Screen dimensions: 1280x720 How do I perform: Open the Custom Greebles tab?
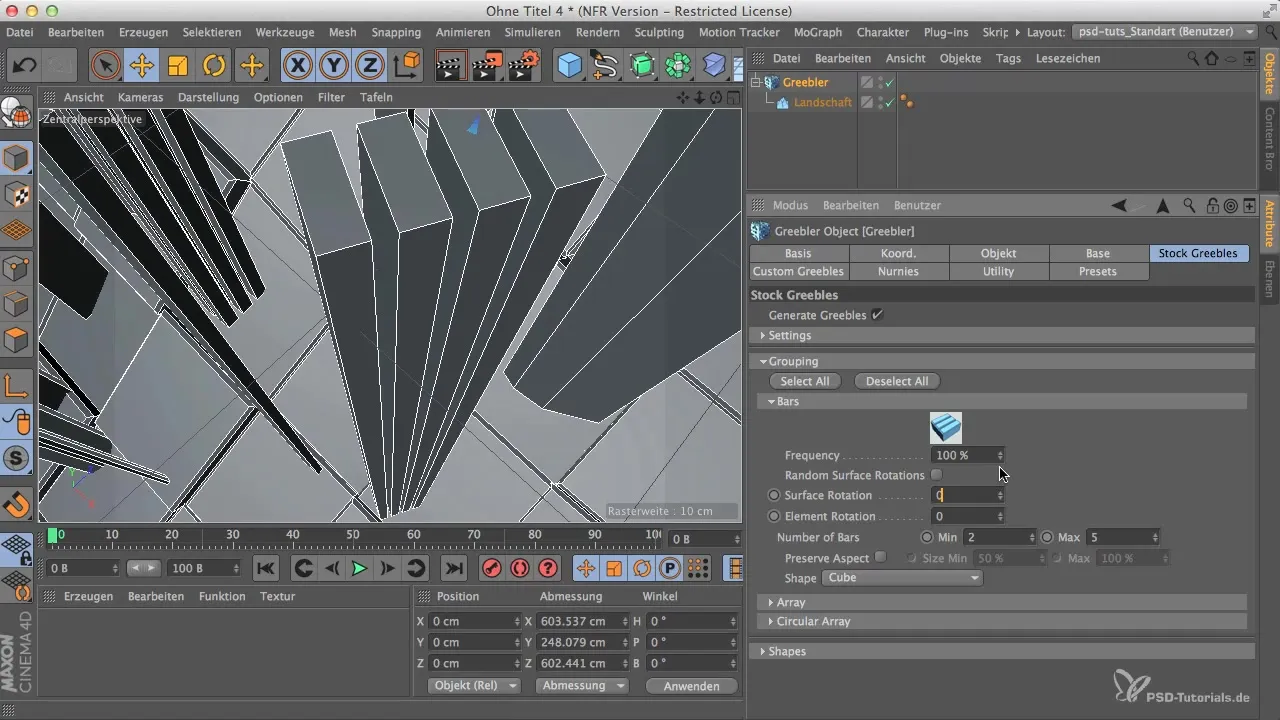click(x=799, y=272)
